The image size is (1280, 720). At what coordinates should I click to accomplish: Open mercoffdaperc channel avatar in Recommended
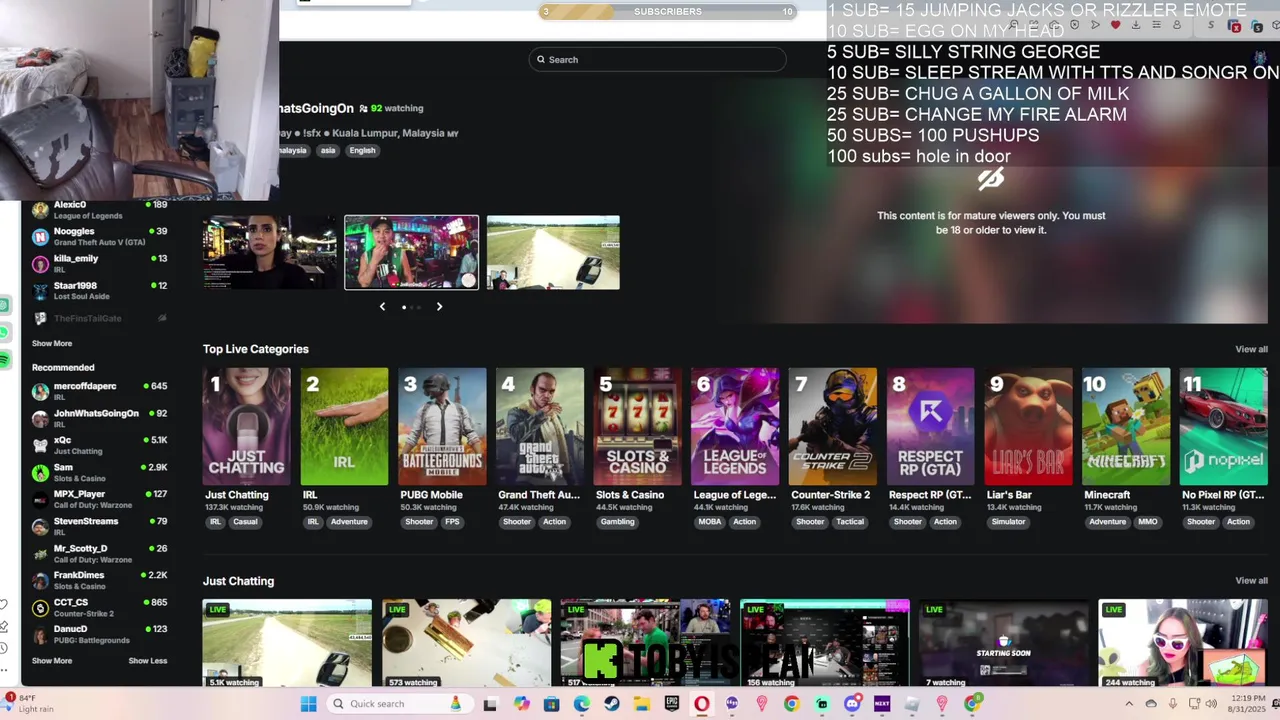pyautogui.click(x=40, y=391)
